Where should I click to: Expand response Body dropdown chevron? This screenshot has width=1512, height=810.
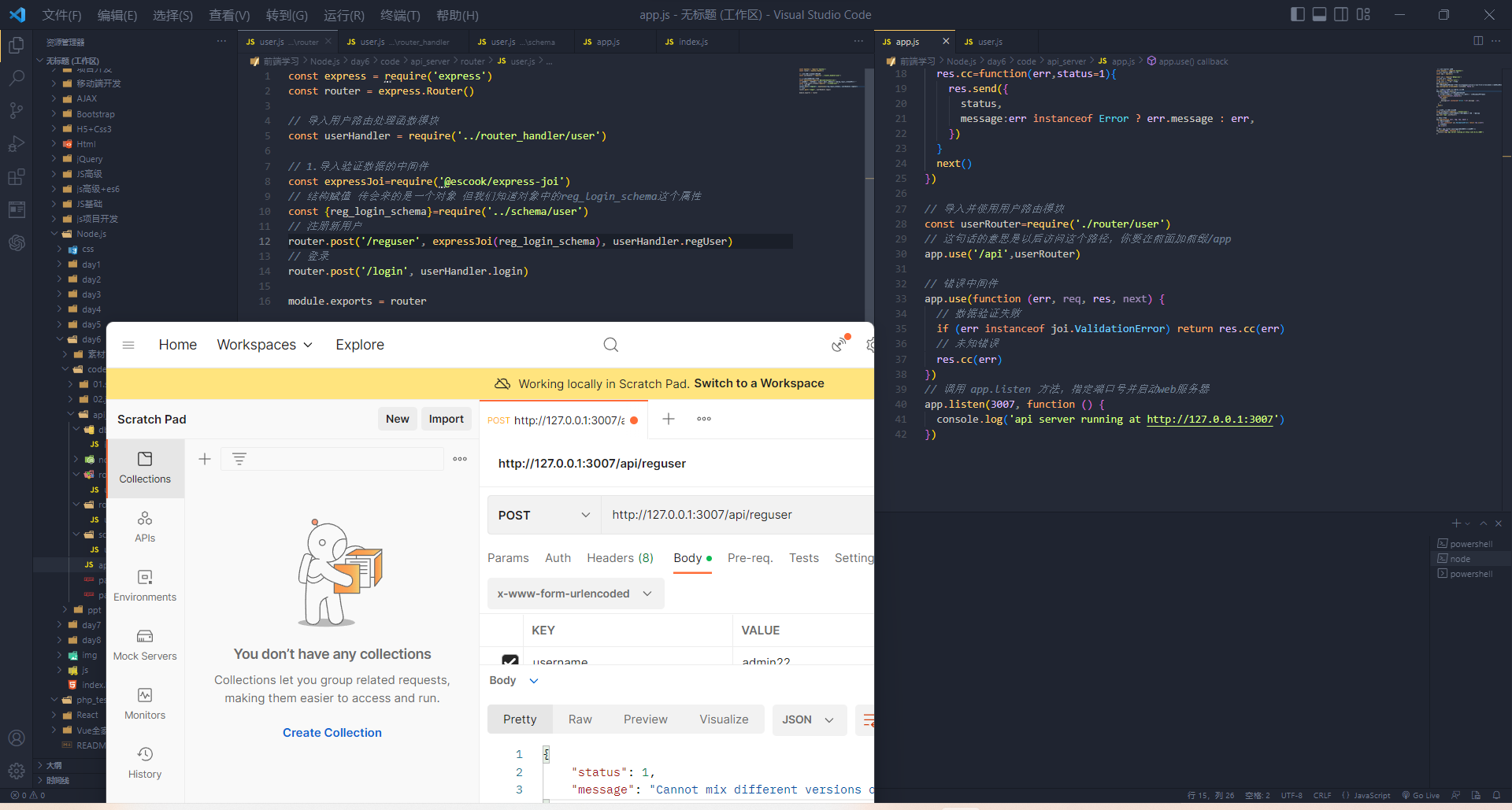tap(533, 681)
